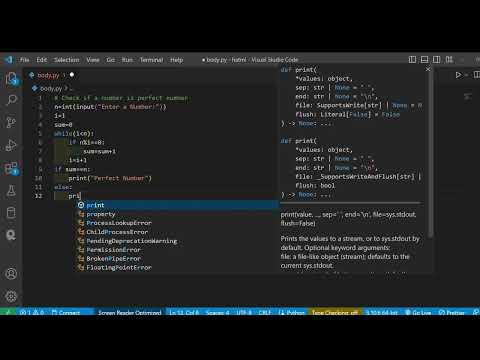Image resolution: width=480 pixels, height=360 pixels.
Task: Click the activity bar icon below the database icon
Action: [11, 235]
